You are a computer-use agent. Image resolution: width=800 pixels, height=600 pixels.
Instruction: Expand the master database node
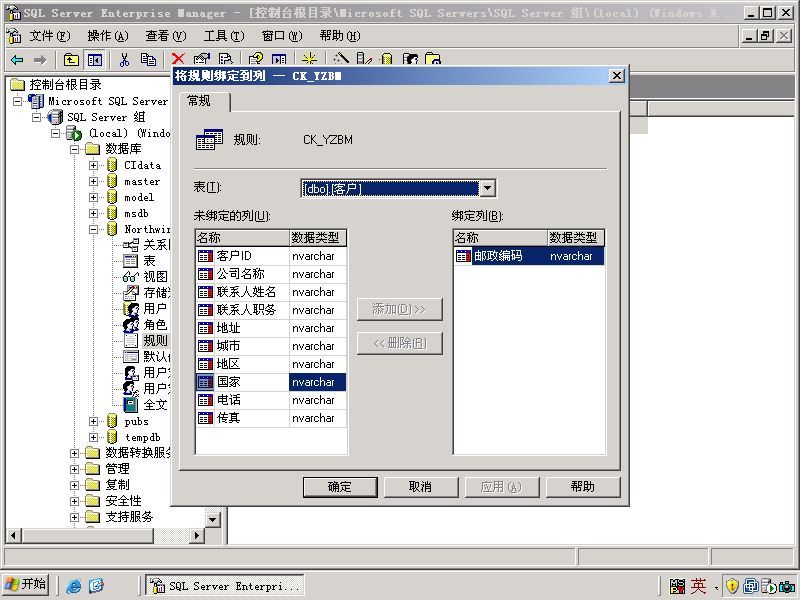[x=93, y=182]
